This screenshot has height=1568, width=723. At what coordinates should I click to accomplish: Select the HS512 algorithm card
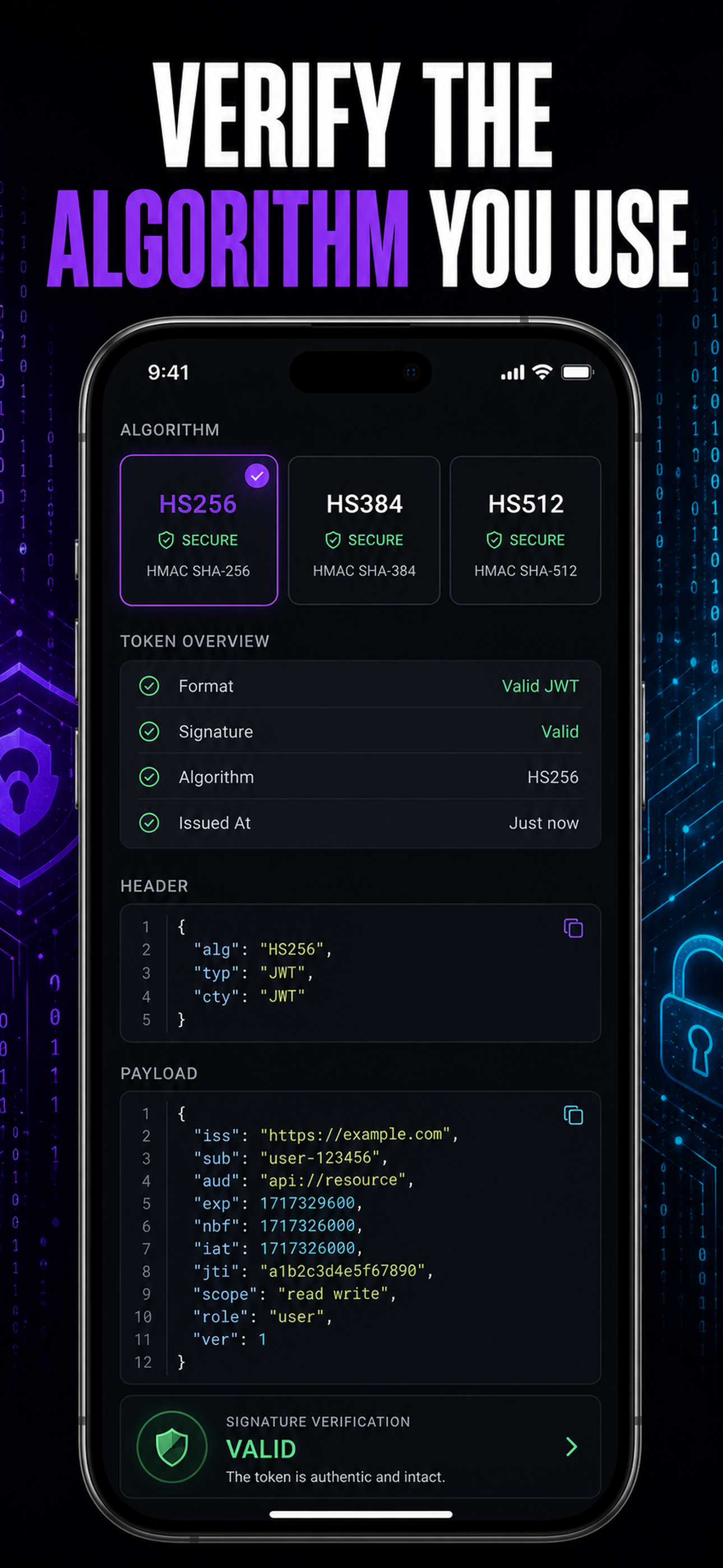pos(525,530)
